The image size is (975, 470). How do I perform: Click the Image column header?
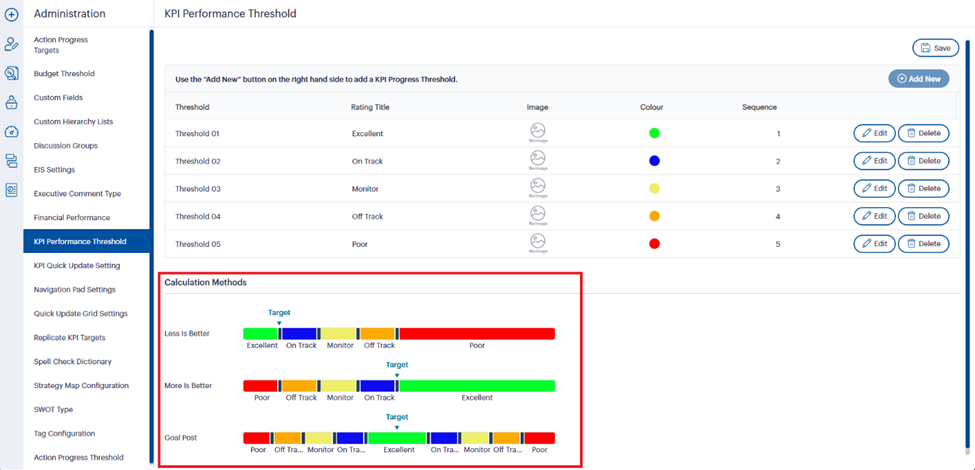tap(537, 107)
